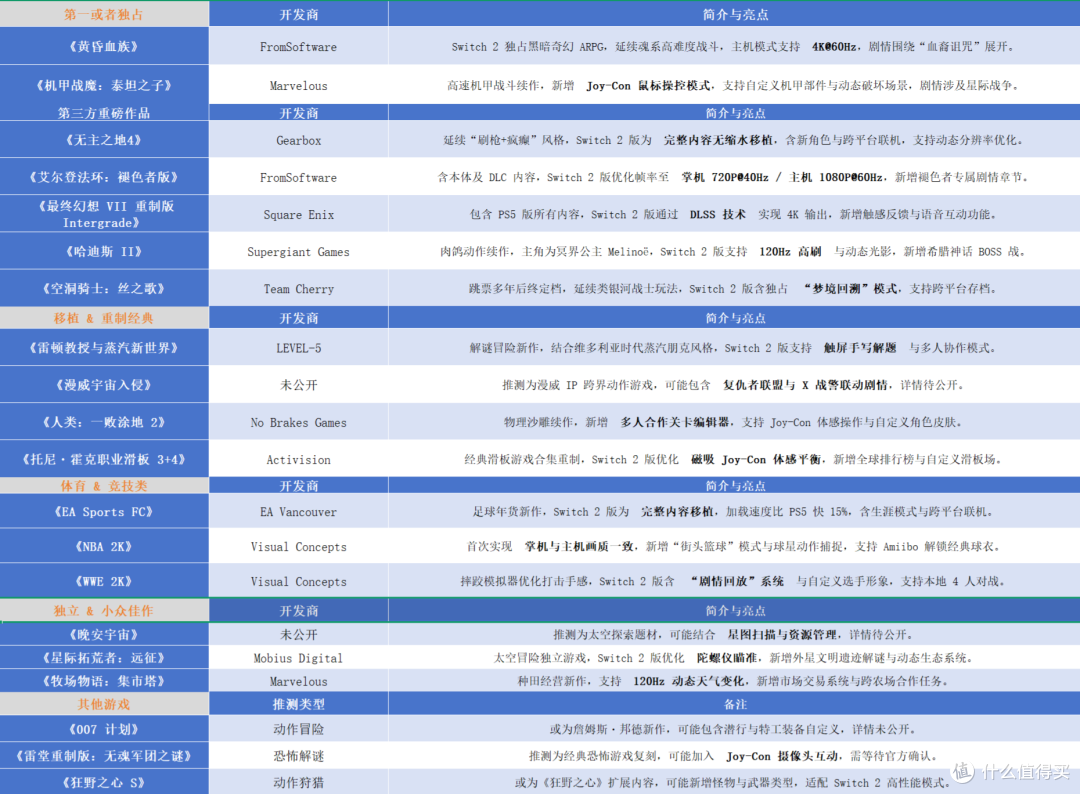The width and height of the screenshot is (1080, 794).
Task: Click the 《哈迪斯 II》 cell
Action: click(x=104, y=251)
